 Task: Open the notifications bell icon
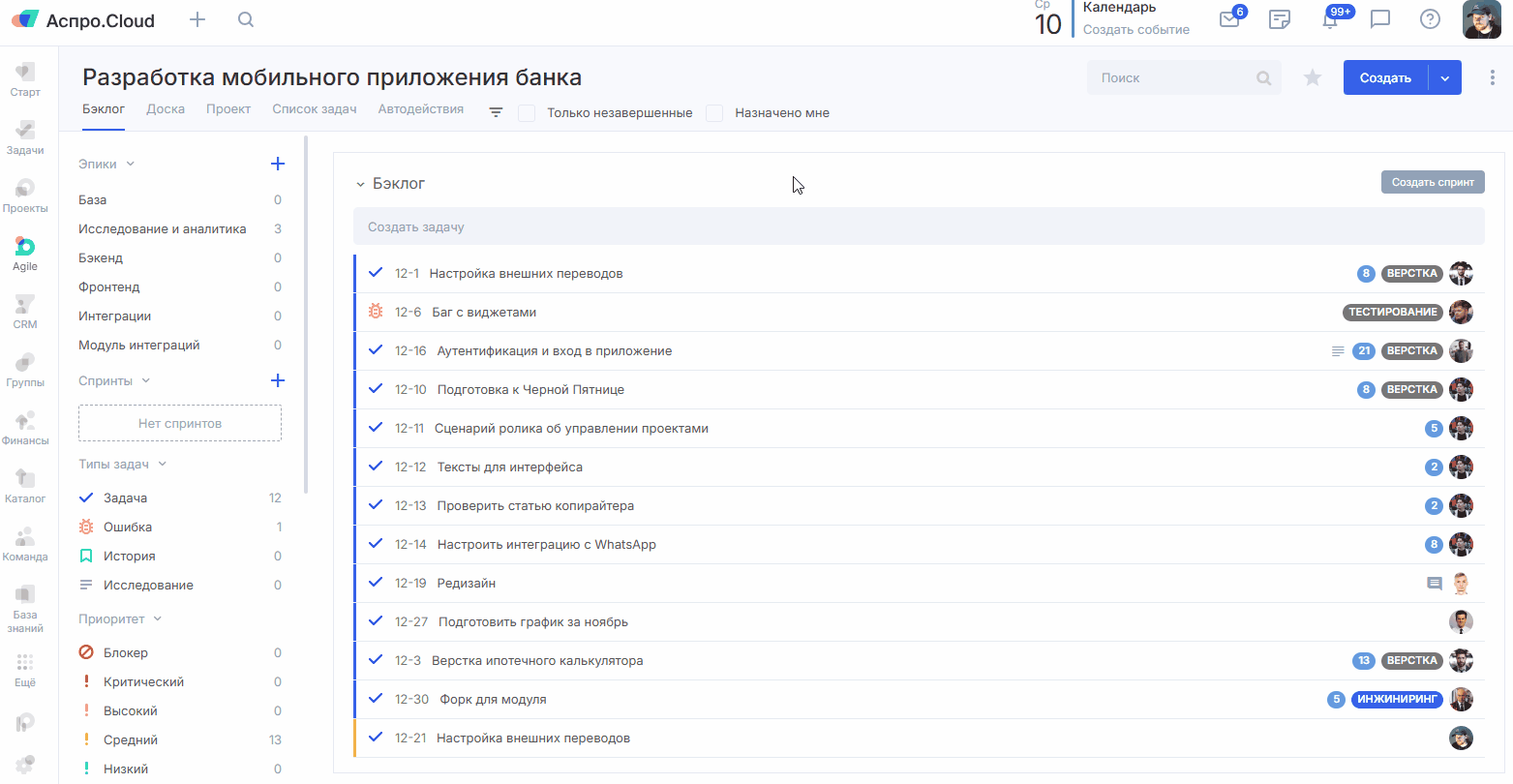click(x=1331, y=19)
